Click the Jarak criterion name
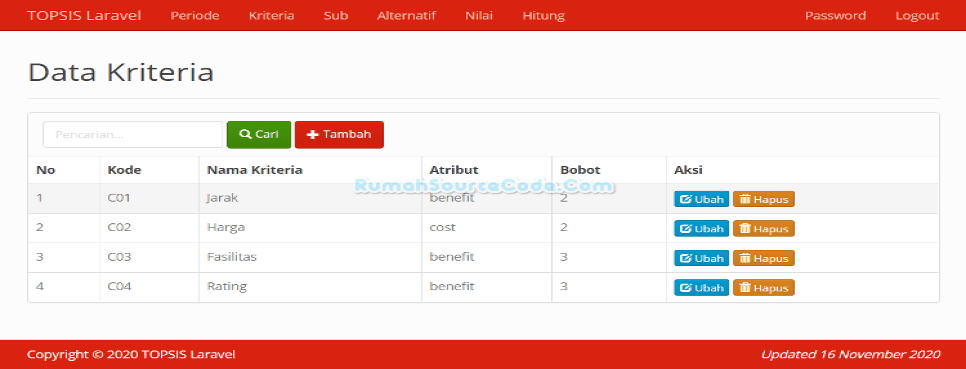The image size is (966, 369). (222, 198)
